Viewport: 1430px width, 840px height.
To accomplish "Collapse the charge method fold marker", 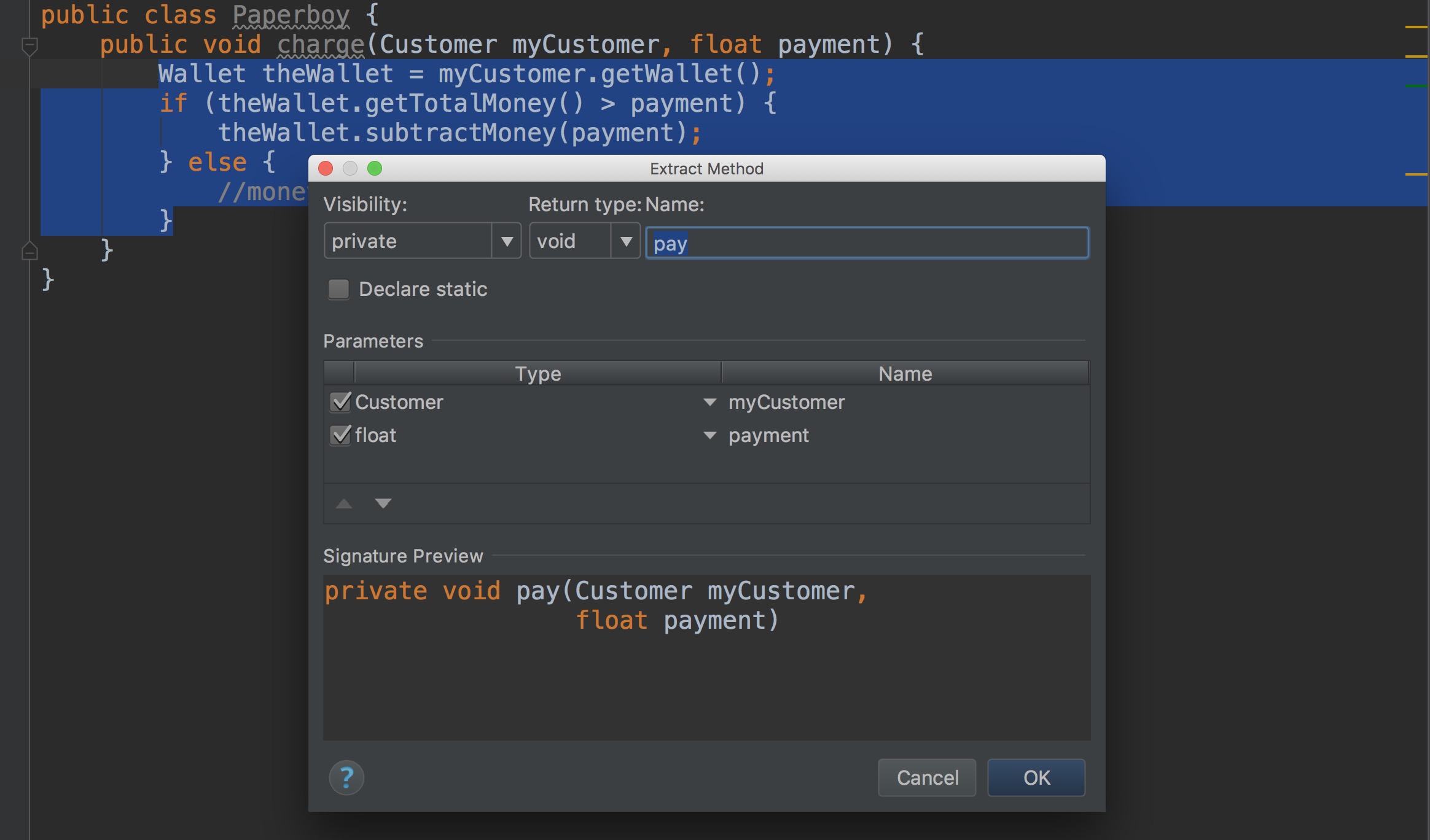I will pyautogui.click(x=29, y=45).
